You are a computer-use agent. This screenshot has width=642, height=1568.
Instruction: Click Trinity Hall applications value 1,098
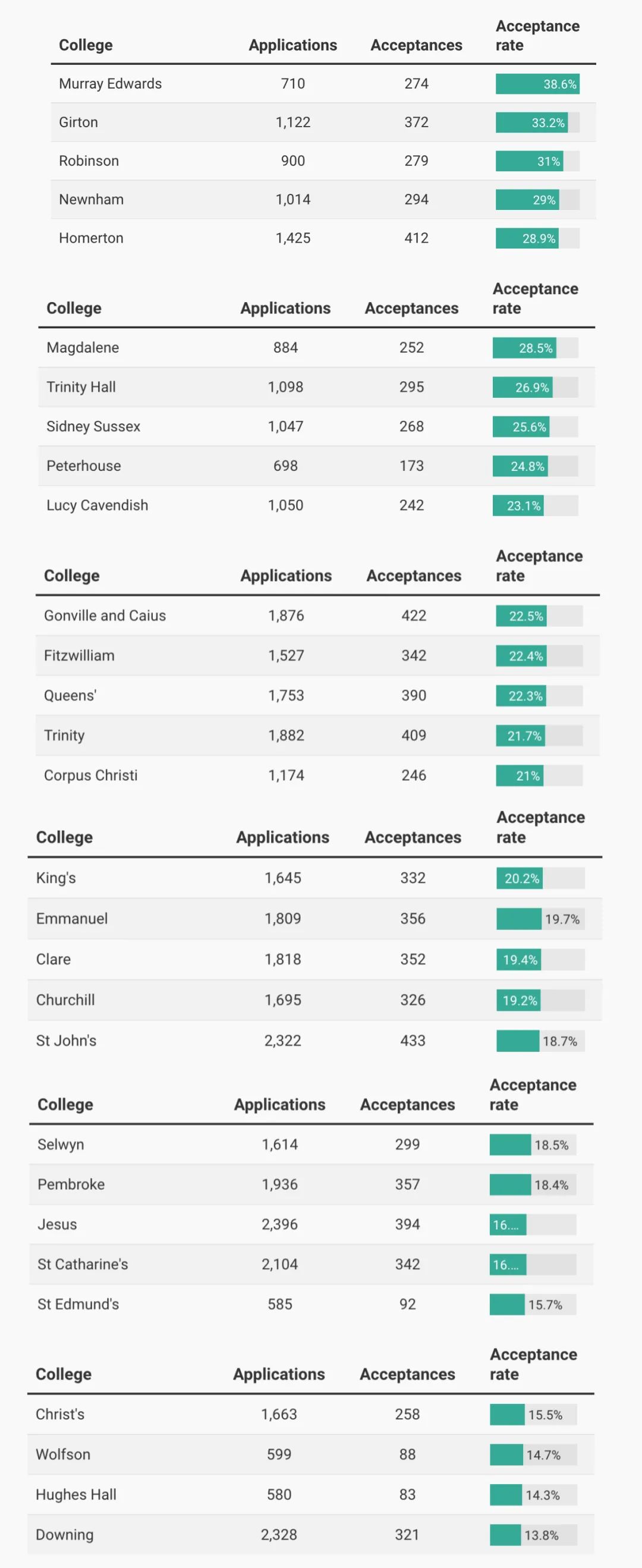(x=285, y=387)
